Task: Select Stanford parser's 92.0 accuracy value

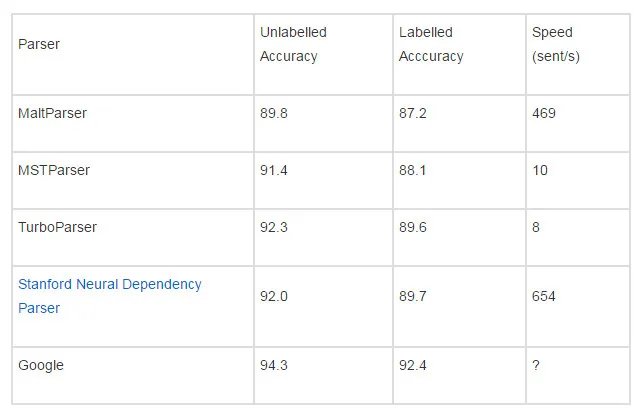Action: pos(274,296)
